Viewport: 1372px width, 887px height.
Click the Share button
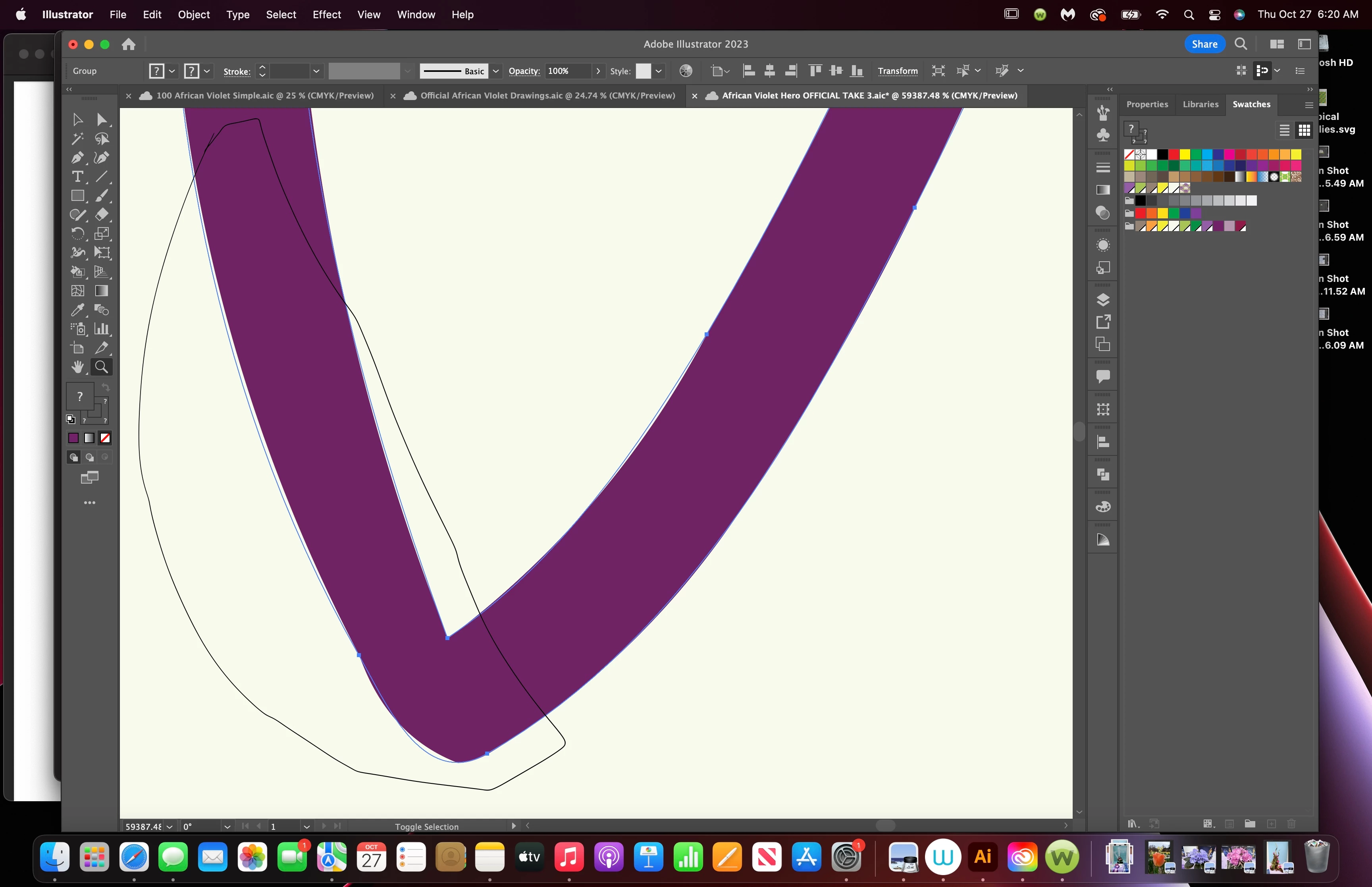[x=1204, y=44]
